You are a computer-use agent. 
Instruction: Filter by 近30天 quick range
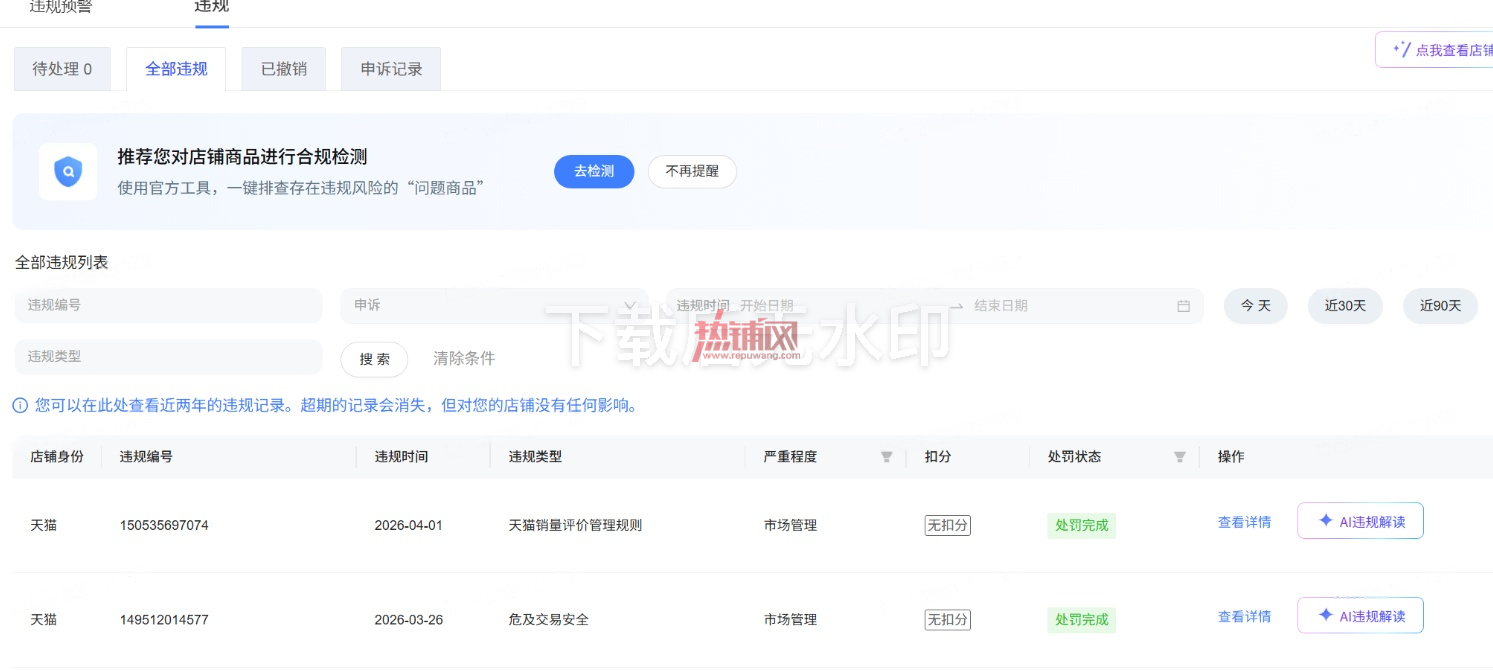point(1345,306)
